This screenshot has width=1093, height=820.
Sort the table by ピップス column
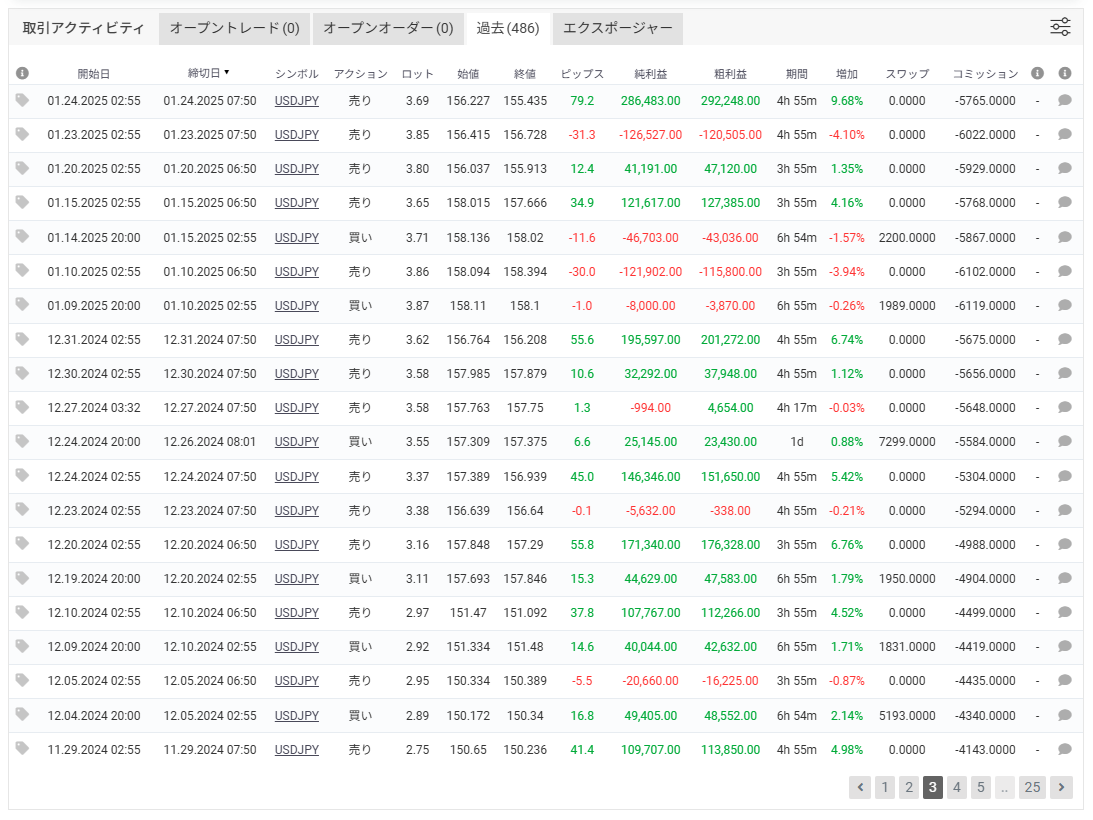click(x=582, y=74)
